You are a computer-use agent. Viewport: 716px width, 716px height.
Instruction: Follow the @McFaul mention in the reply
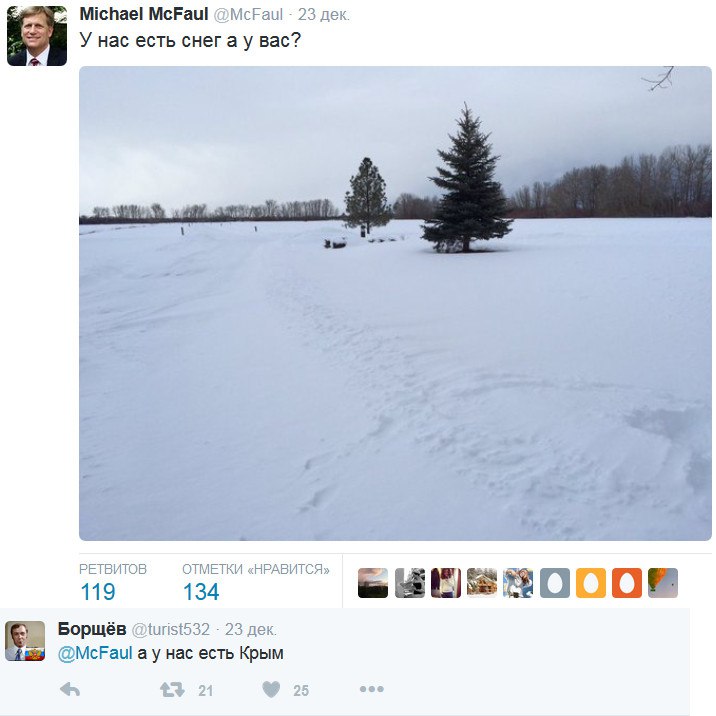pyautogui.click(x=96, y=653)
